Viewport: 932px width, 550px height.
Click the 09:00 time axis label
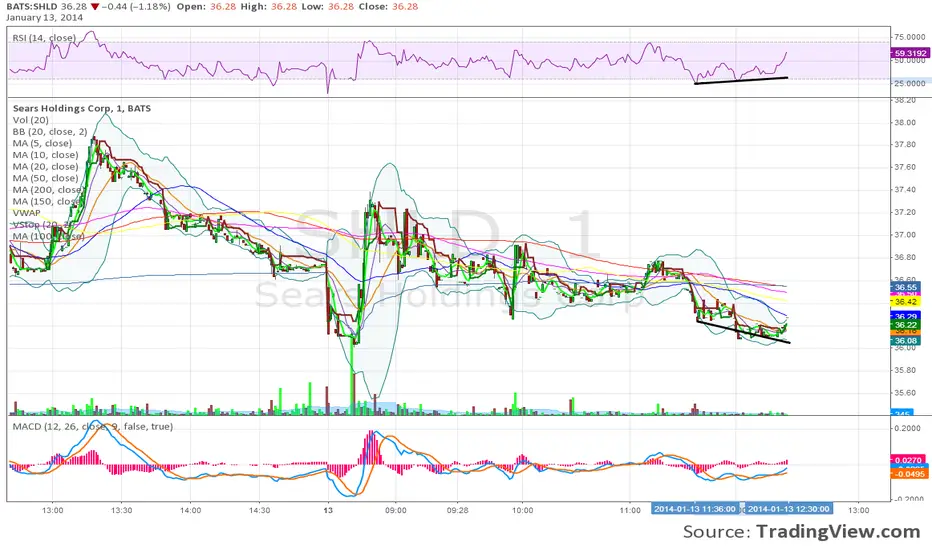395,510
